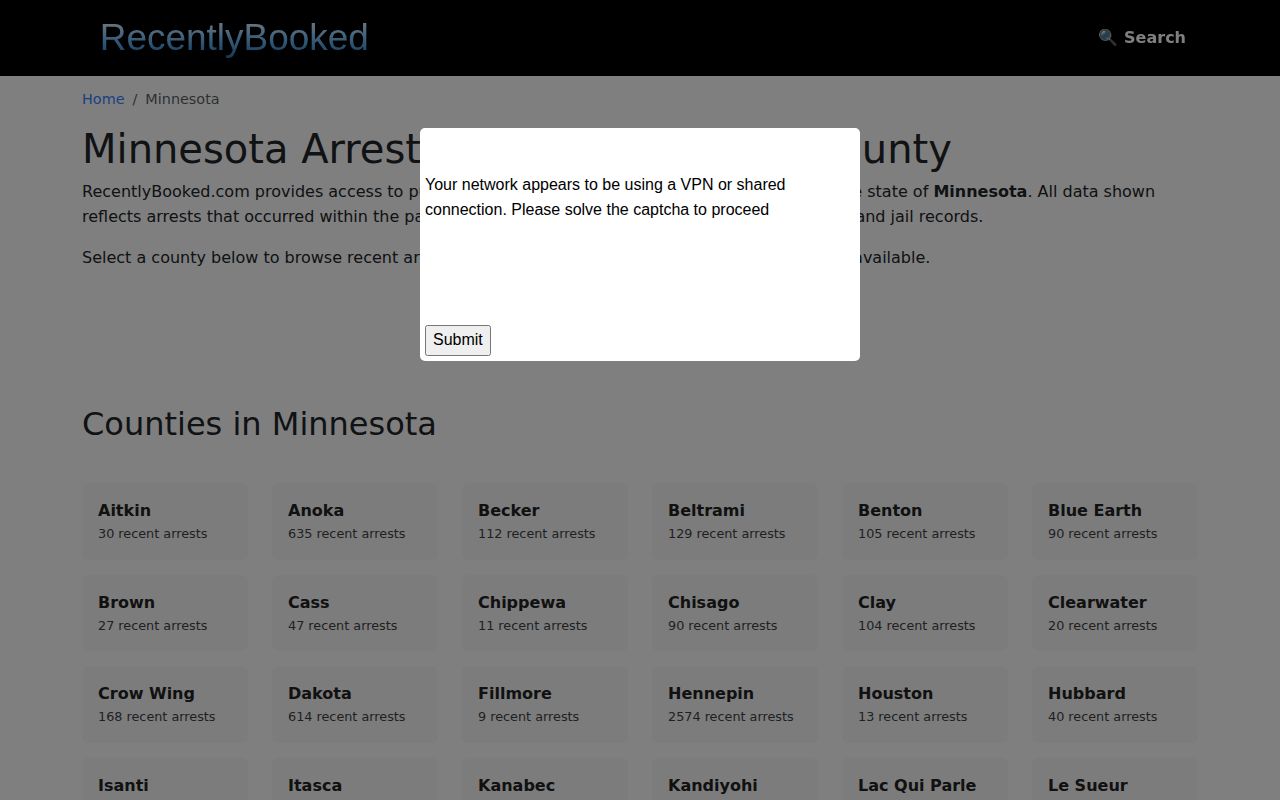Click the Counties in Minnesota heading

coord(259,424)
